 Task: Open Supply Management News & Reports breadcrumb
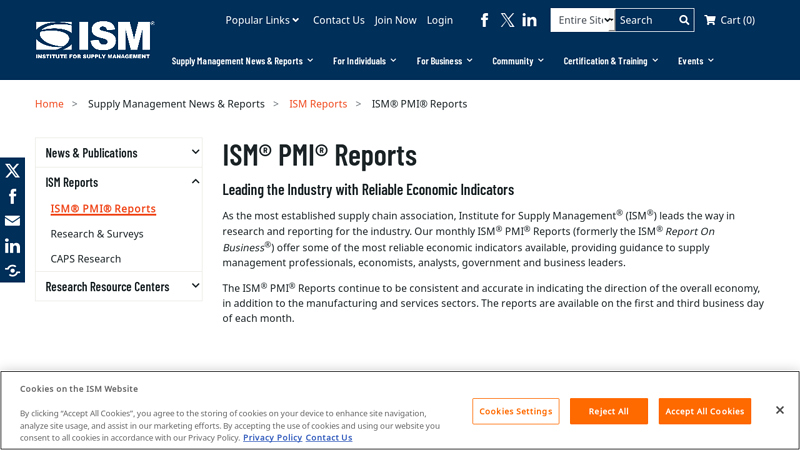(176, 104)
